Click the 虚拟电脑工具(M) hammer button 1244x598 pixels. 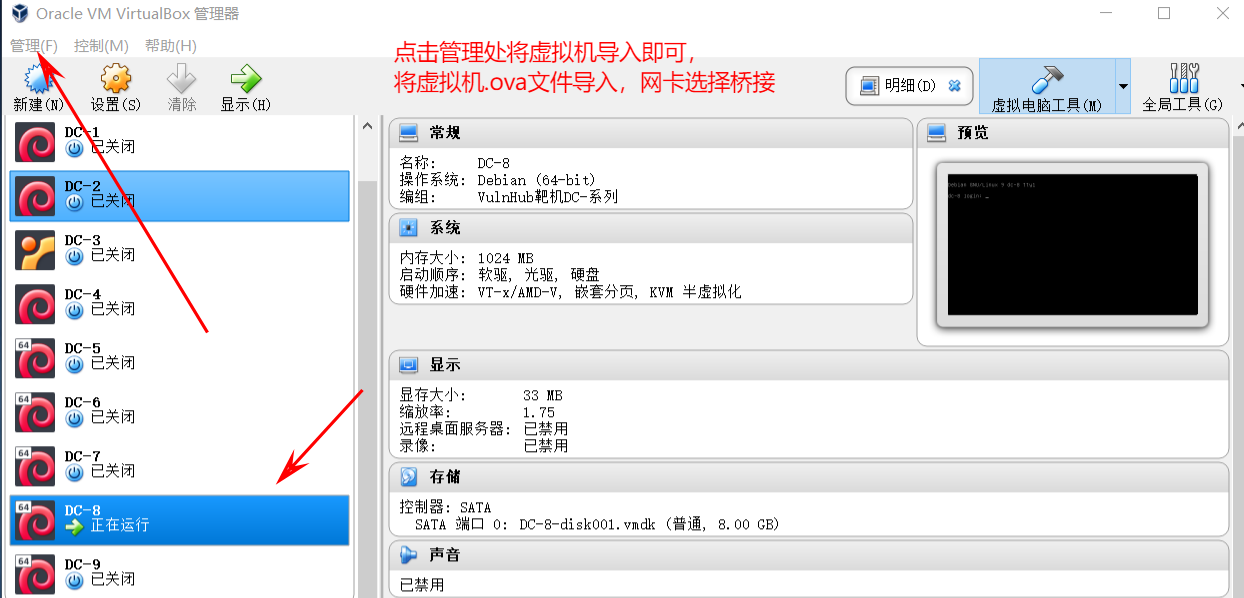pyautogui.click(x=1047, y=86)
